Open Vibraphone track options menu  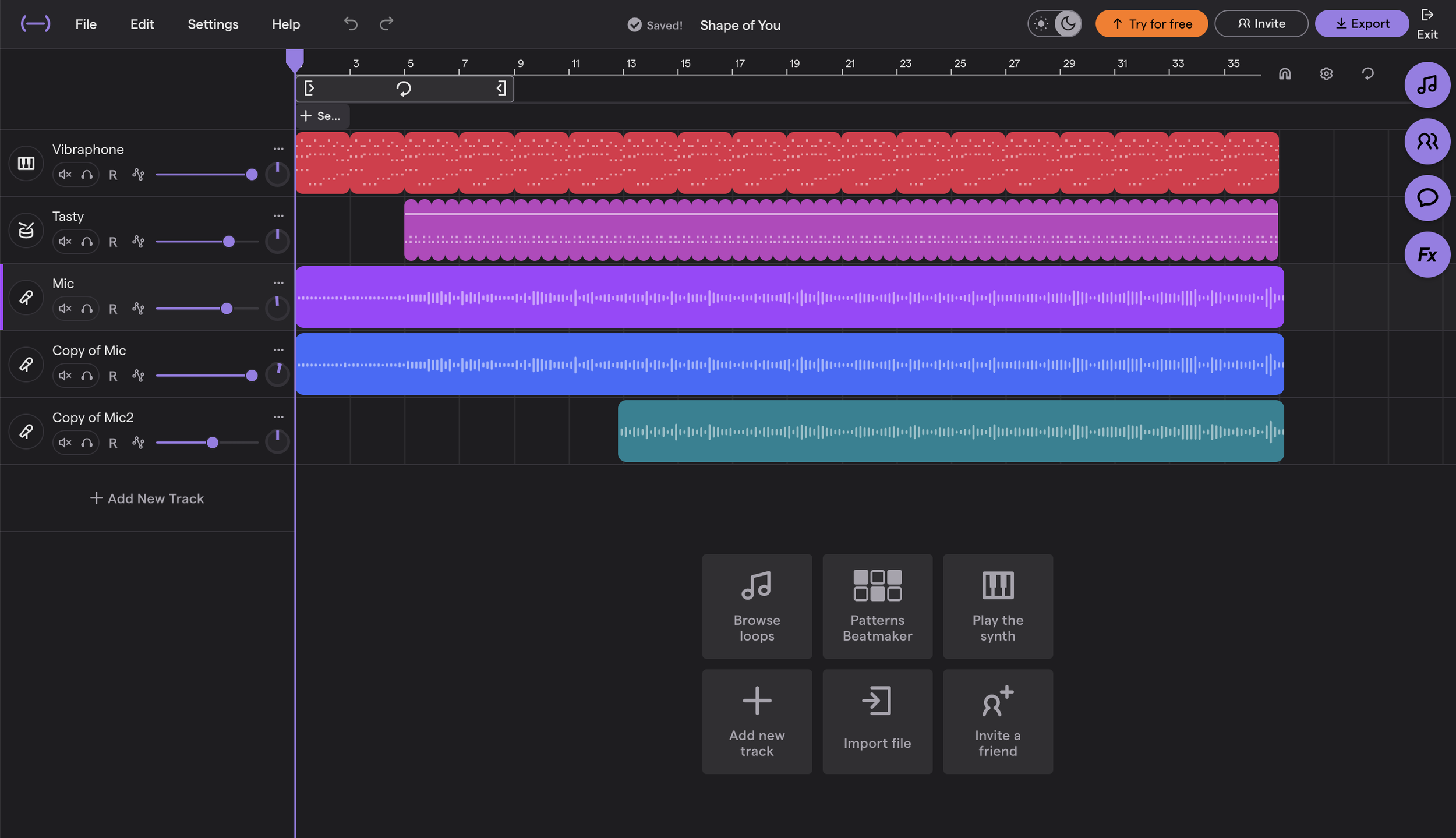[x=278, y=149]
